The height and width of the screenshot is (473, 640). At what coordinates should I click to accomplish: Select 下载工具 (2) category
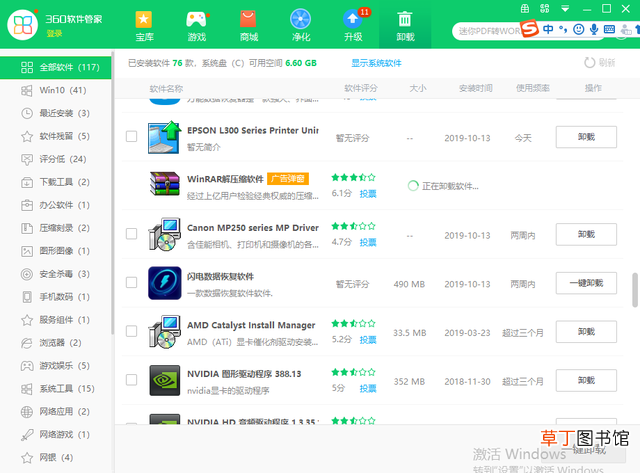coord(56,182)
